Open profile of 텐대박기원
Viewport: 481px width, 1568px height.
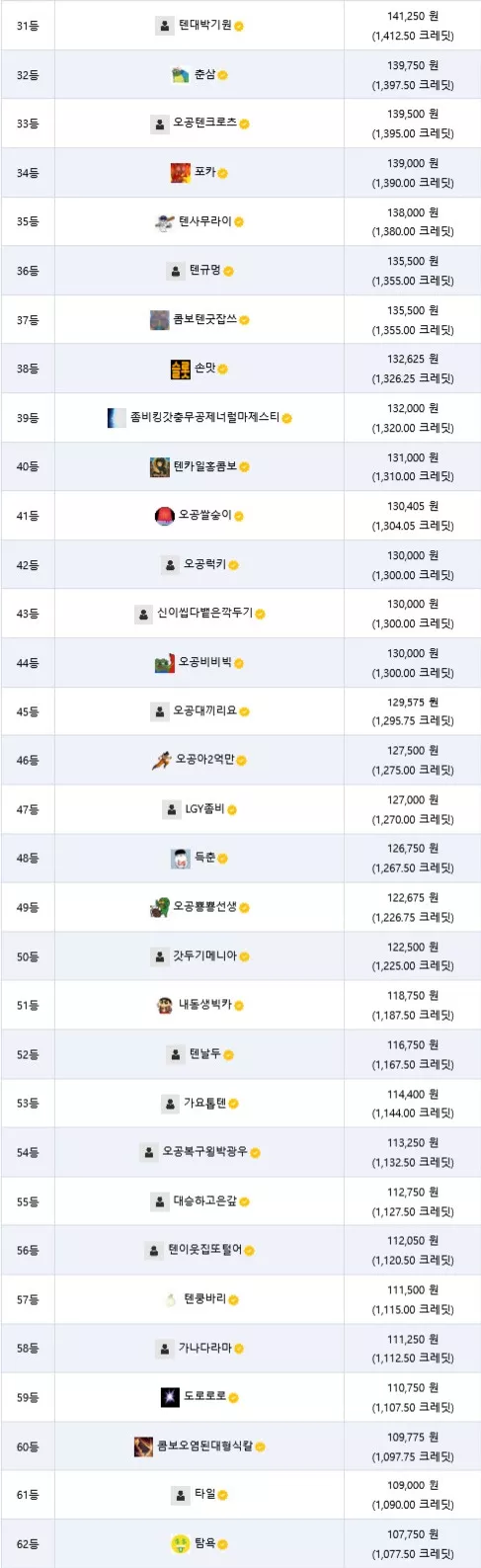pyautogui.click(x=204, y=26)
